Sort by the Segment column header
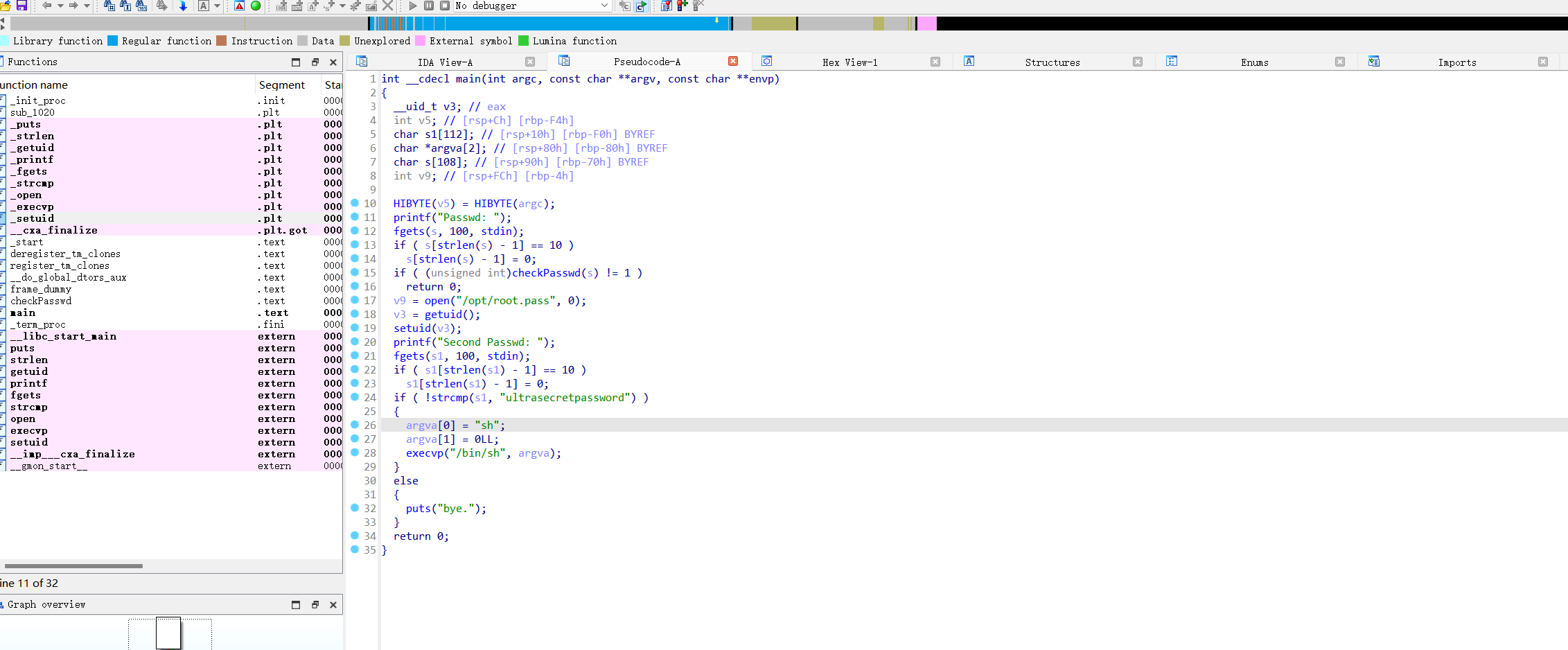 [288, 85]
